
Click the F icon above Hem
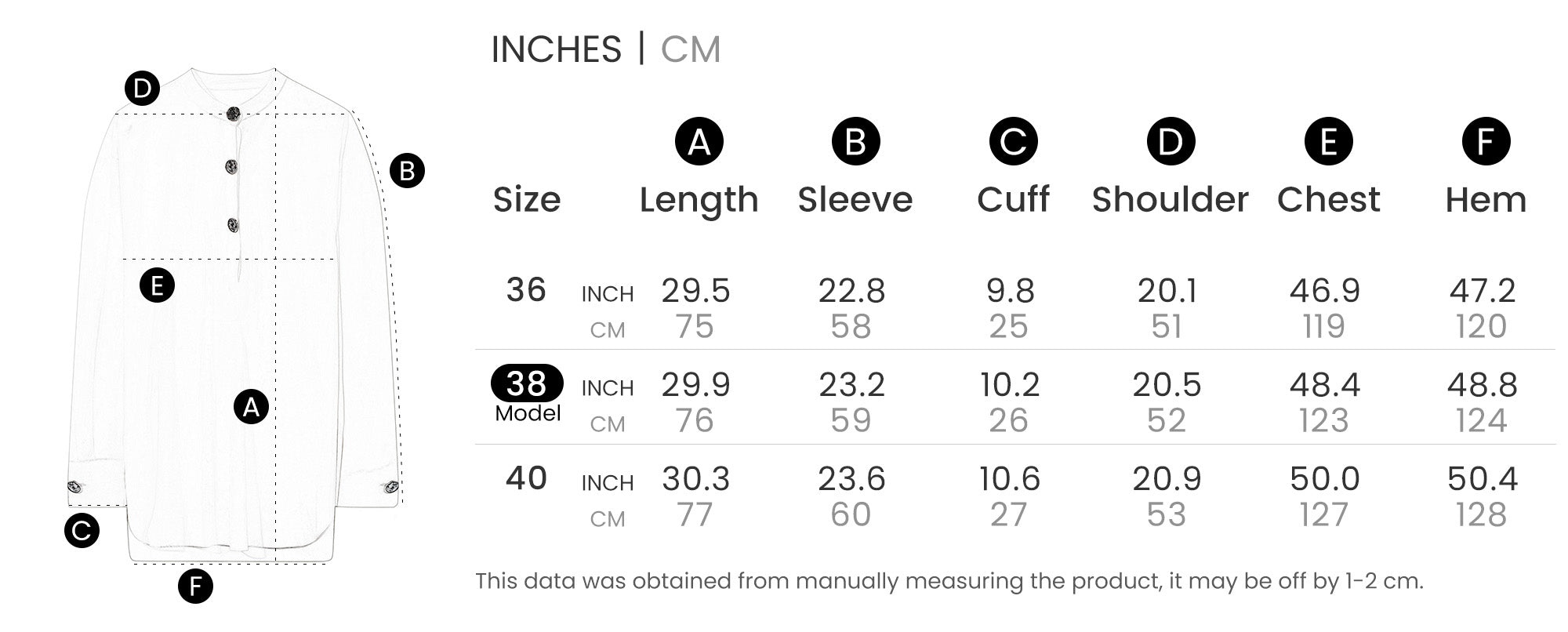1486,141
